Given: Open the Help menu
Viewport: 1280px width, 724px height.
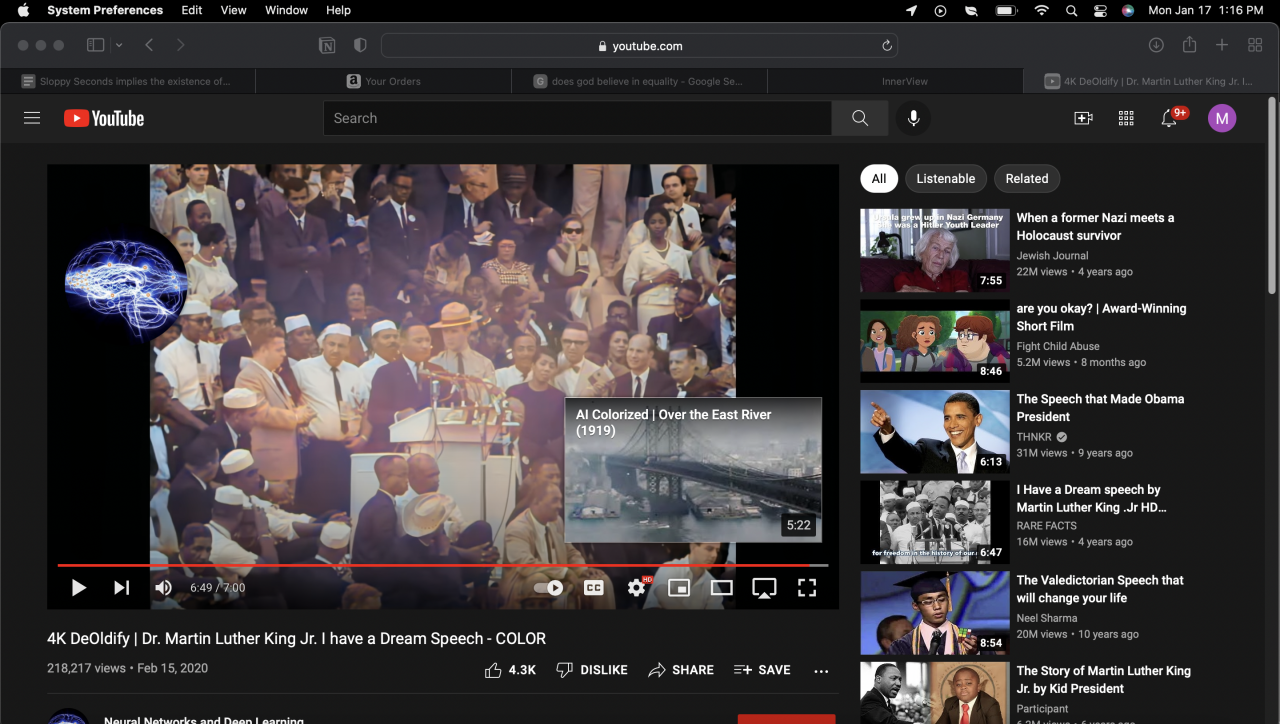Looking at the screenshot, I should point(339,10).
